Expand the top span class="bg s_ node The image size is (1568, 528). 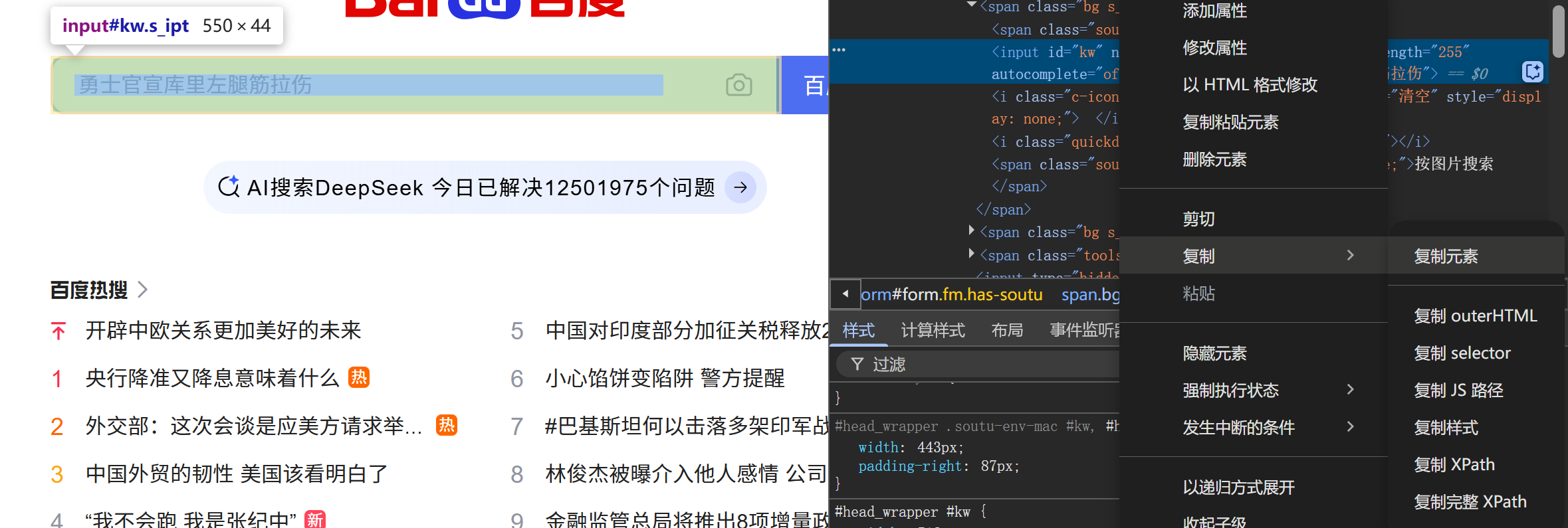coord(972,5)
